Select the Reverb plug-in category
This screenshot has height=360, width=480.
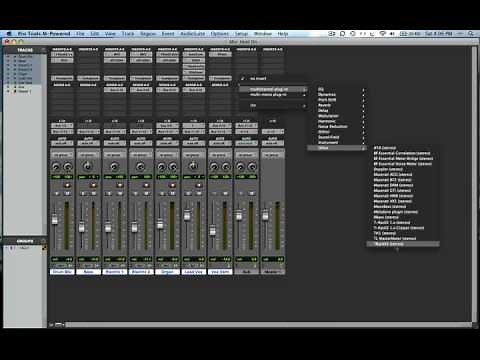337,105
